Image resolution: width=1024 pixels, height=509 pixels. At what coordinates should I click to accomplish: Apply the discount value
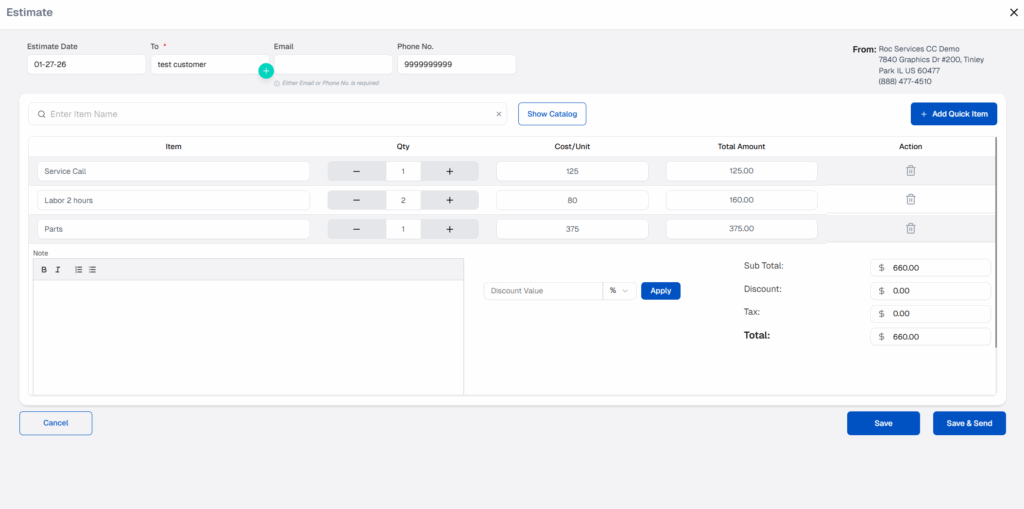click(660, 291)
